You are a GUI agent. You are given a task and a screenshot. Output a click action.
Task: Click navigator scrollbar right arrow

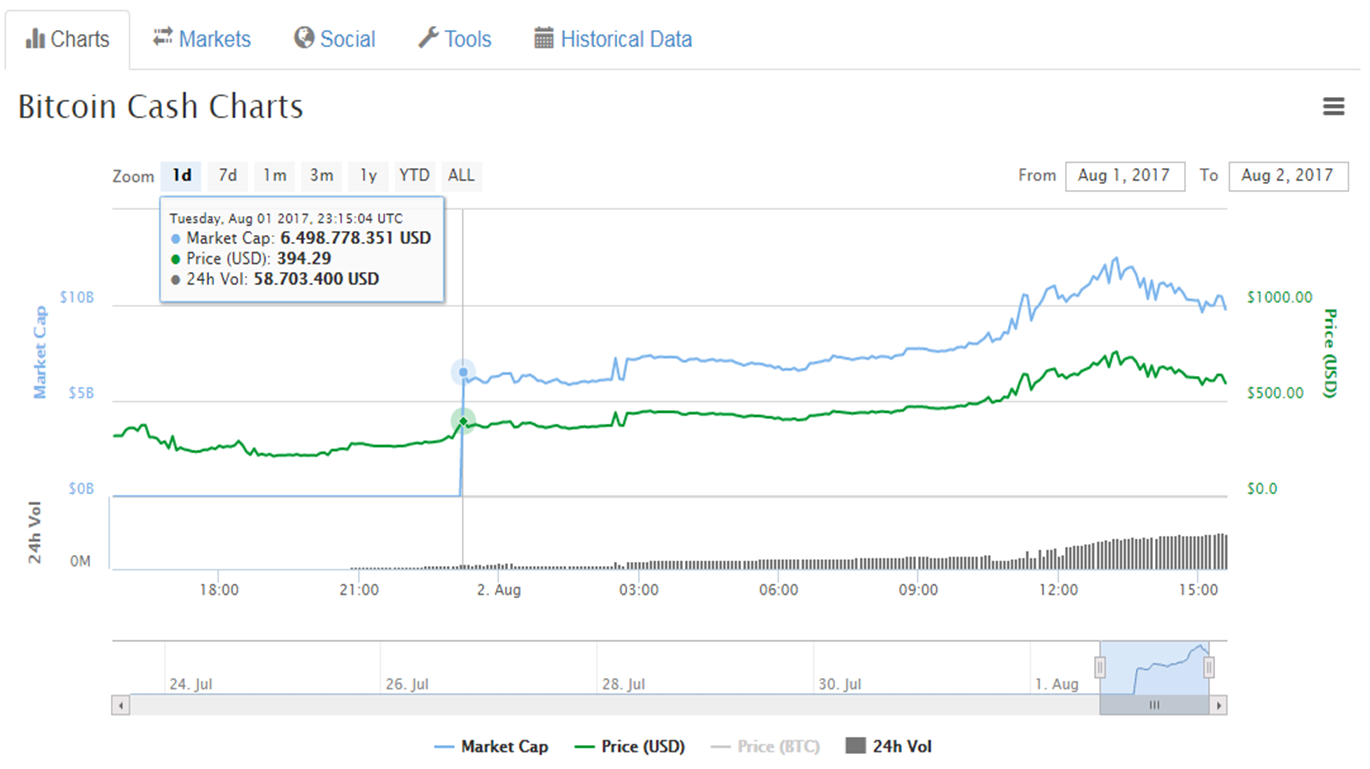[1218, 705]
